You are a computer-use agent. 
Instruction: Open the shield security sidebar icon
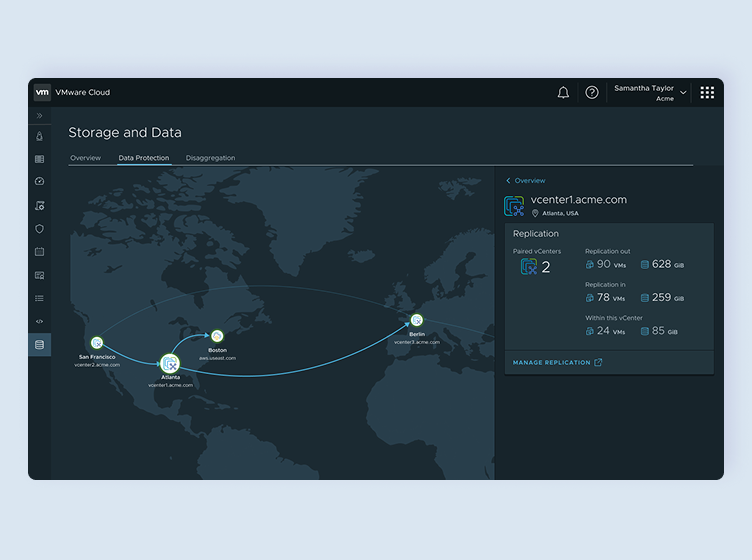click(39, 229)
